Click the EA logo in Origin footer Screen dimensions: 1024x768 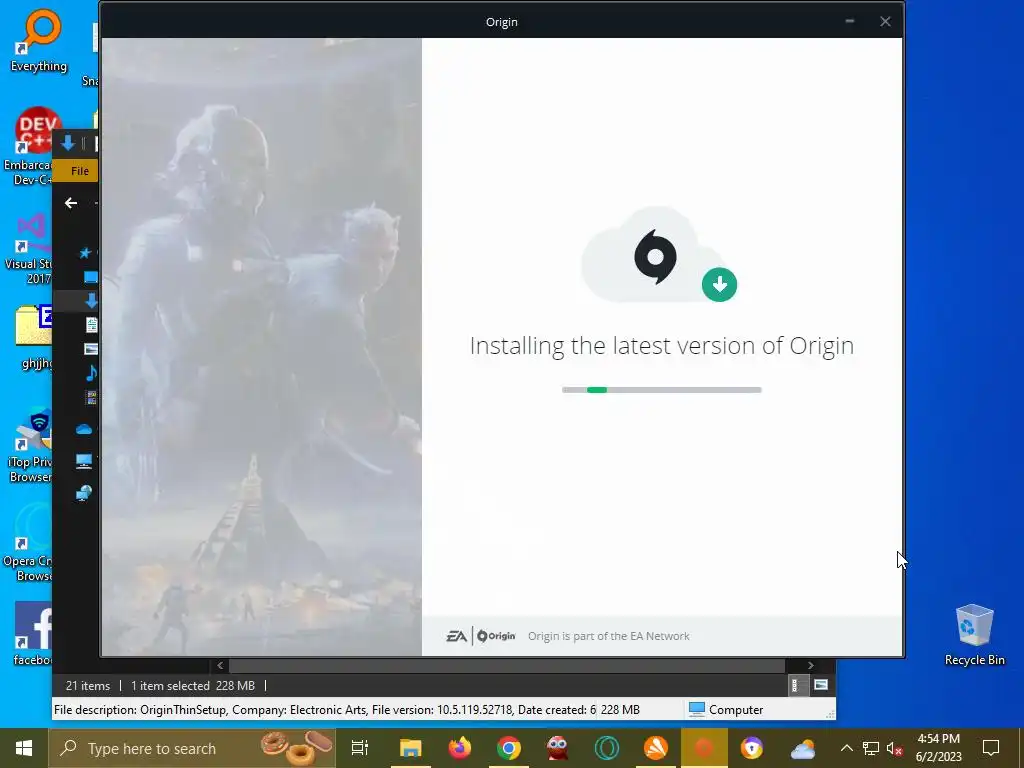(456, 636)
